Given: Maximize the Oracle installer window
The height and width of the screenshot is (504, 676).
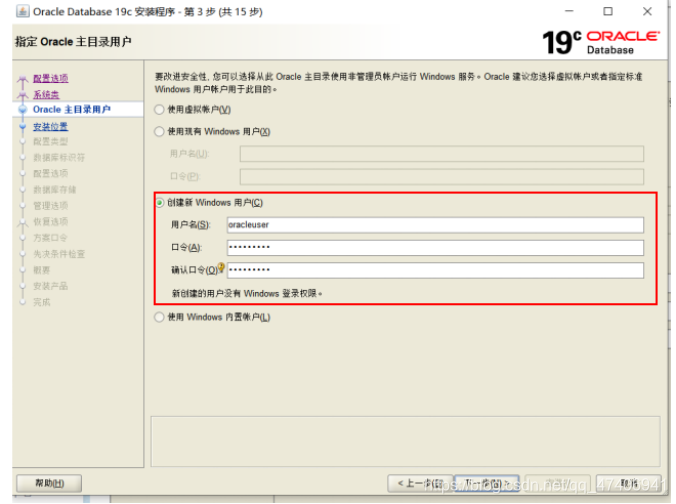Looking at the screenshot, I should [608, 11].
